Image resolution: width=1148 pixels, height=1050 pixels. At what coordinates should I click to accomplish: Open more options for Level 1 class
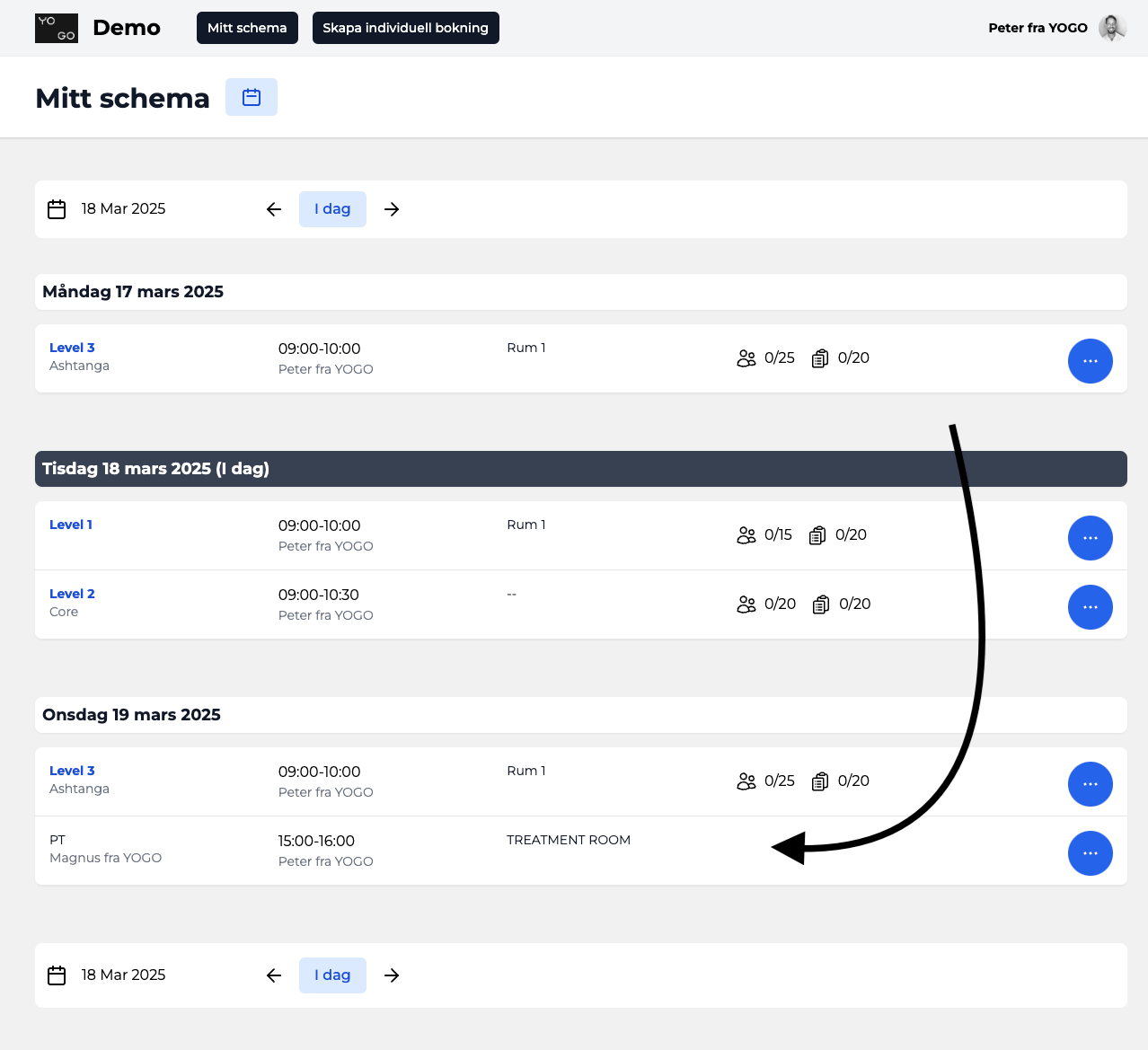pyautogui.click(x=1091, y=538)
